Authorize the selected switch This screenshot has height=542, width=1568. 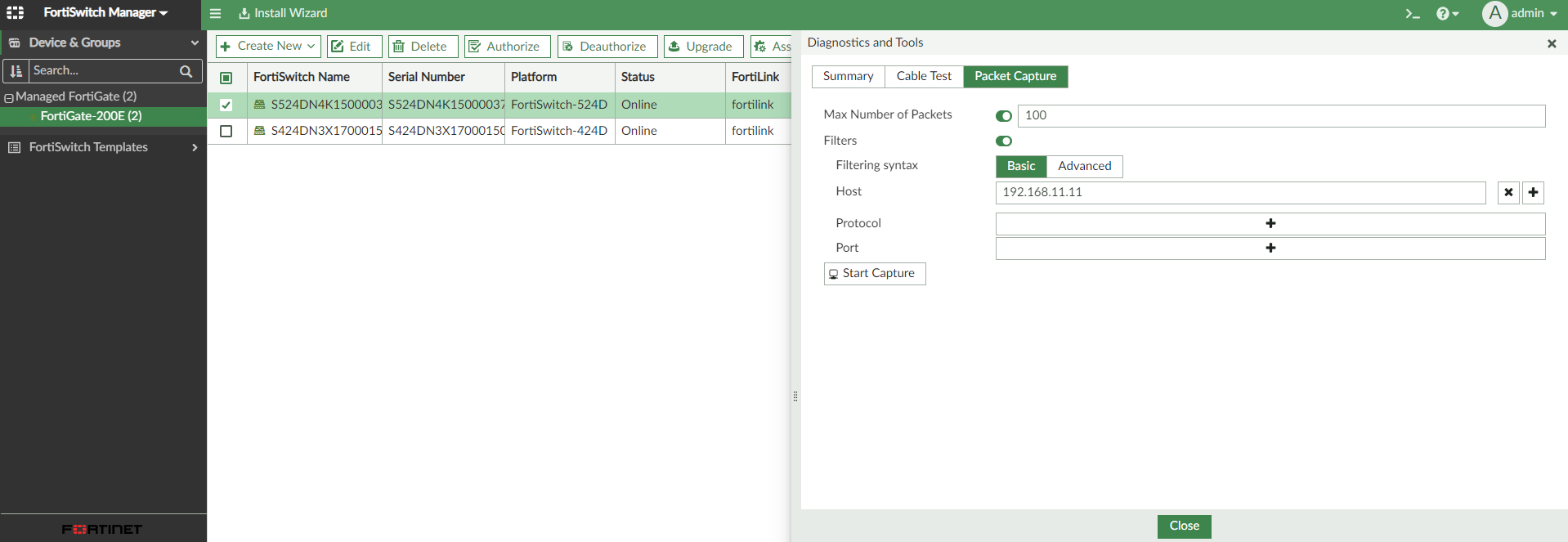click(x=507, y=47)
